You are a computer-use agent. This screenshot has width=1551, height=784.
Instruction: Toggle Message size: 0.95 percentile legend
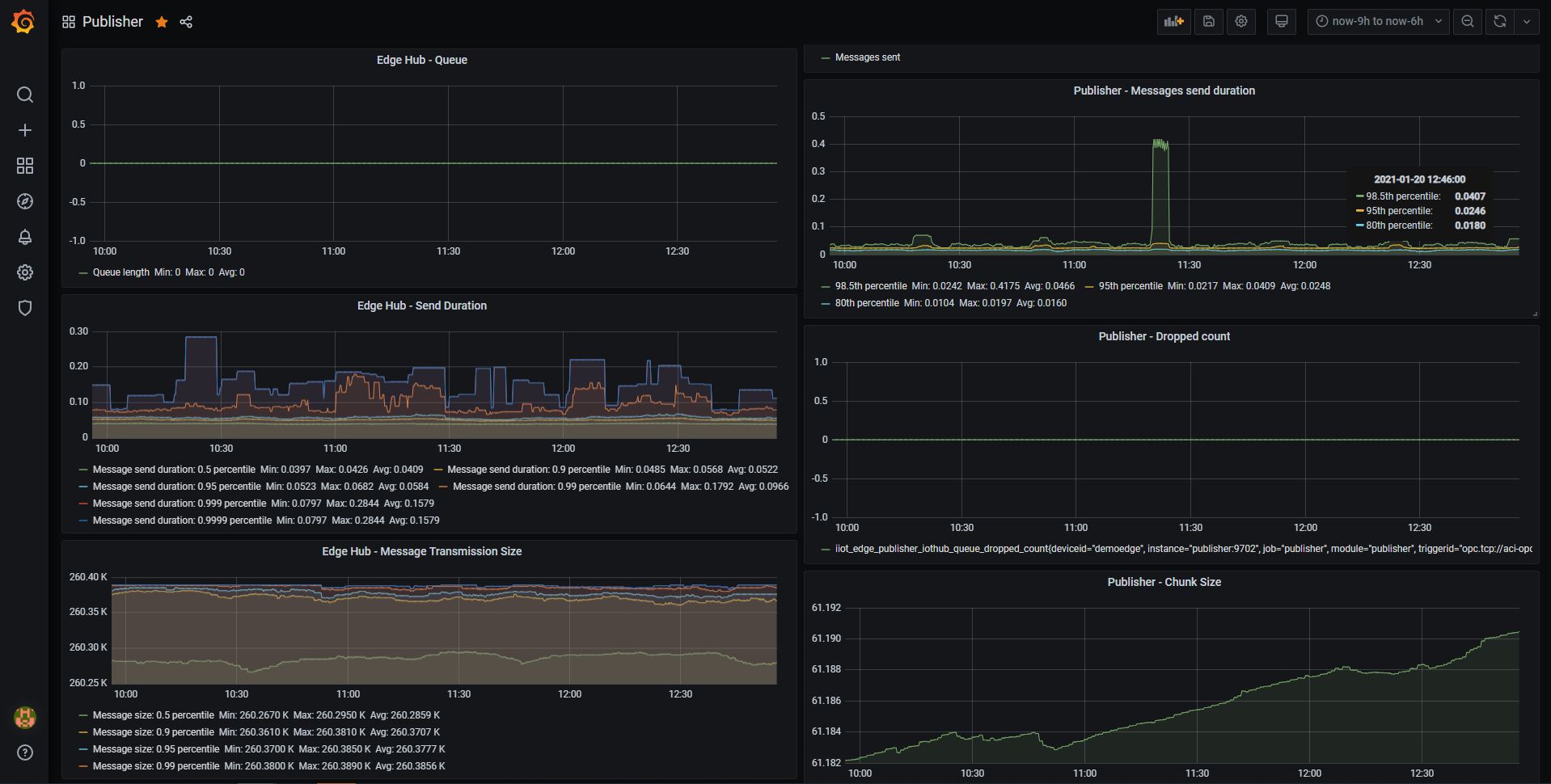pyautogui.click(x=156, y=749)
